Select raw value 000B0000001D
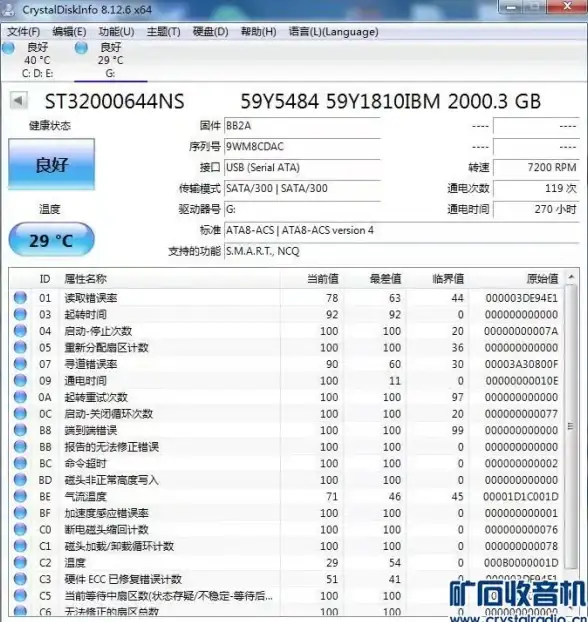588x622 pixels. [521, 562]
